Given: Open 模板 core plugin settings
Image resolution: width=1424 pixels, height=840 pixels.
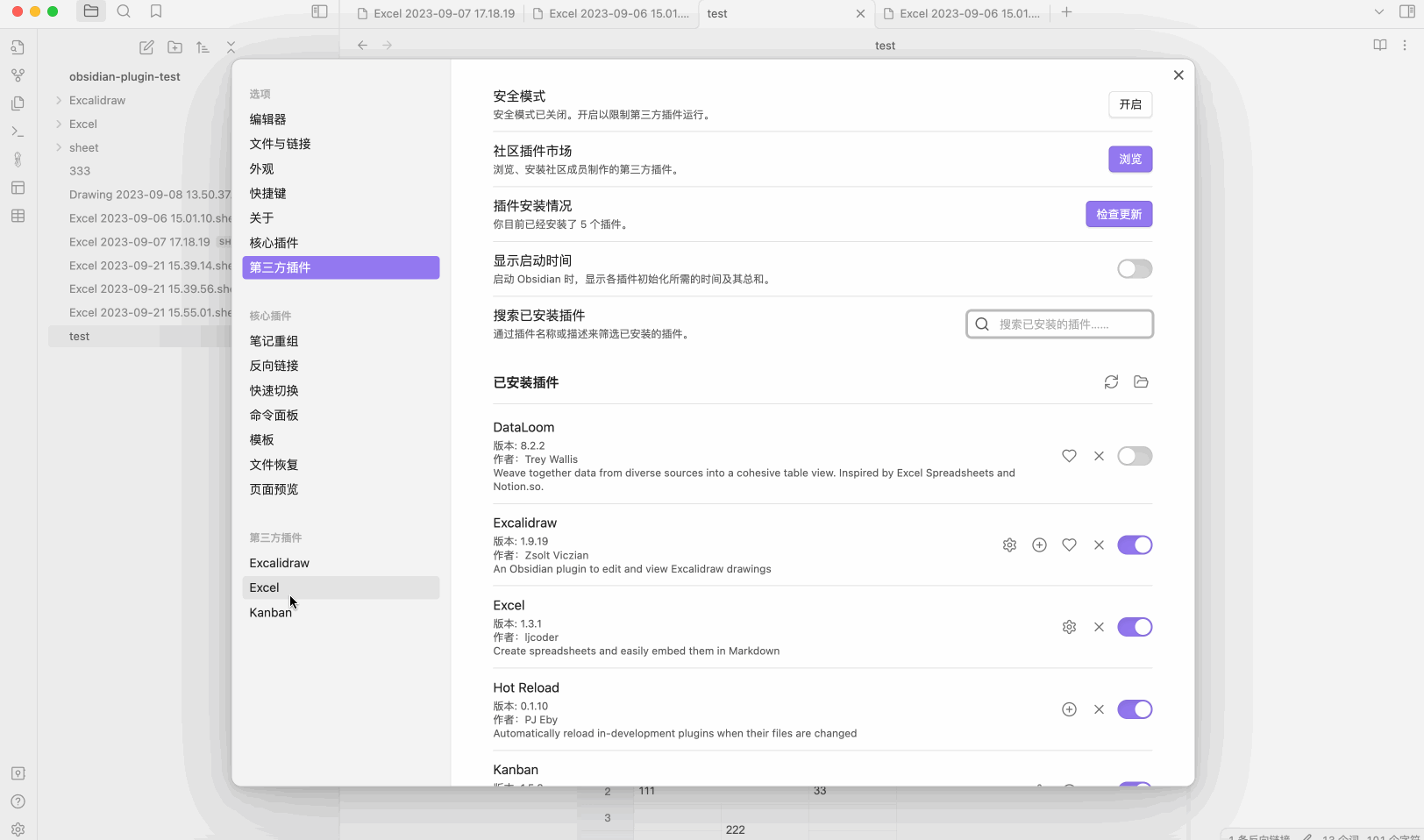Looking at the screenshot, I should click(340, 440).
